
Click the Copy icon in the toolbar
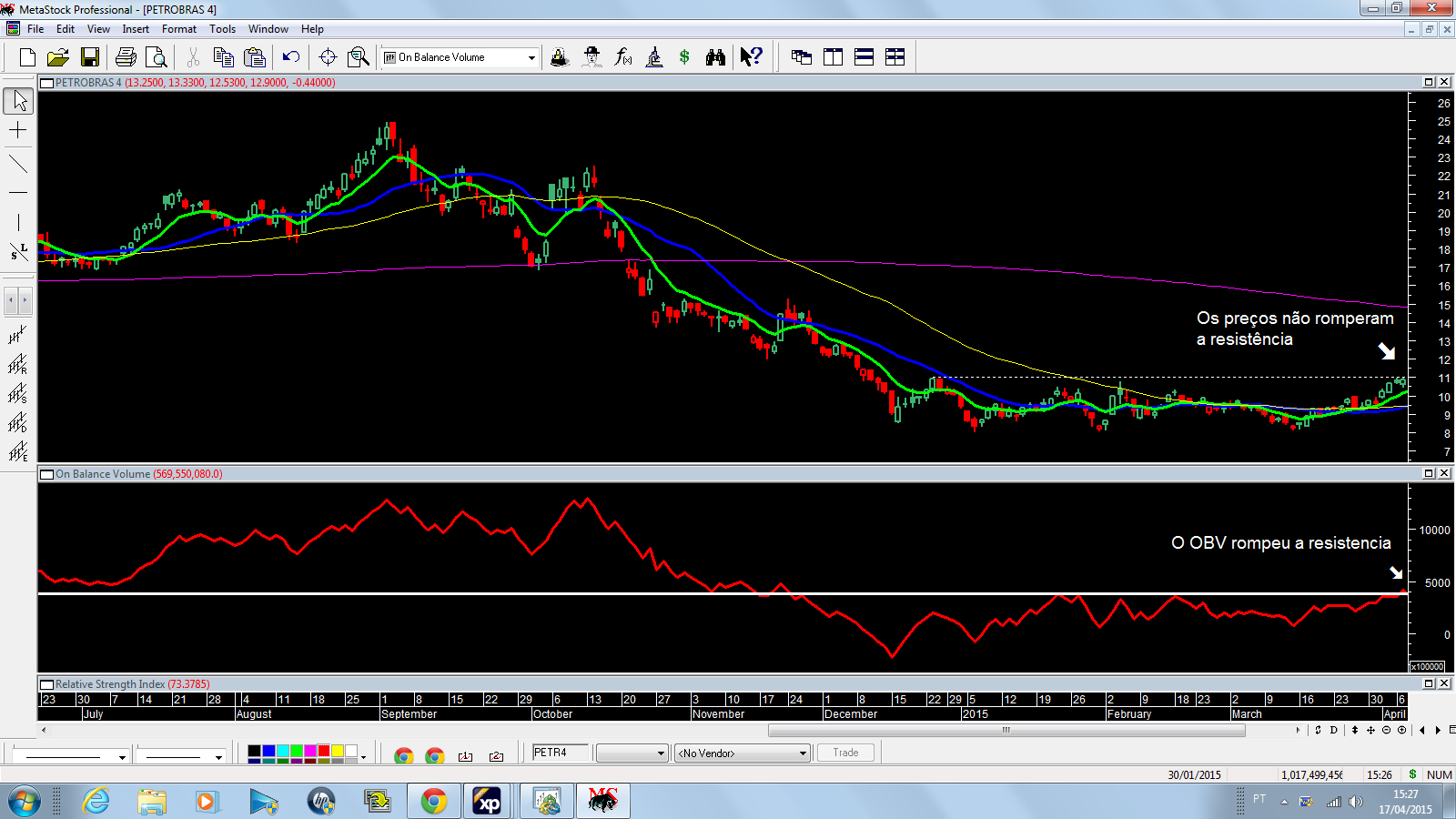click(x=223, y=57)
